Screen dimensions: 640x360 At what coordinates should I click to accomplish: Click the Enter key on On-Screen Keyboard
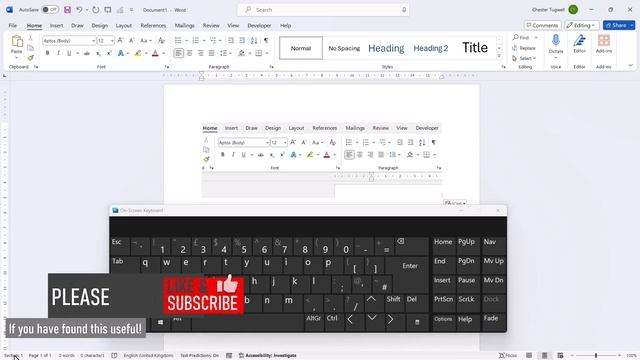(x=410, y=266)
